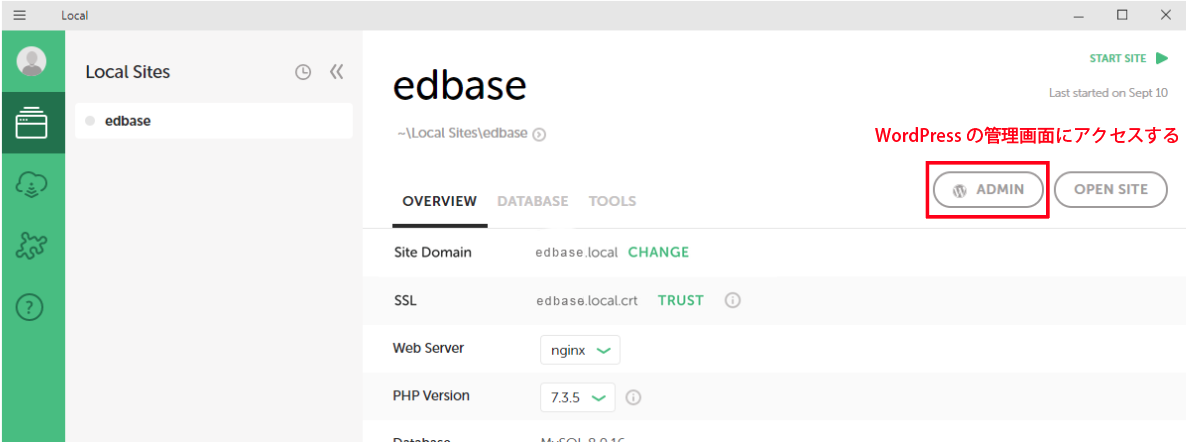Click the OPEN SITE button
The height and width of the screenshot is (442, 1186).
pyautogui.click(x=1110, y=189)
